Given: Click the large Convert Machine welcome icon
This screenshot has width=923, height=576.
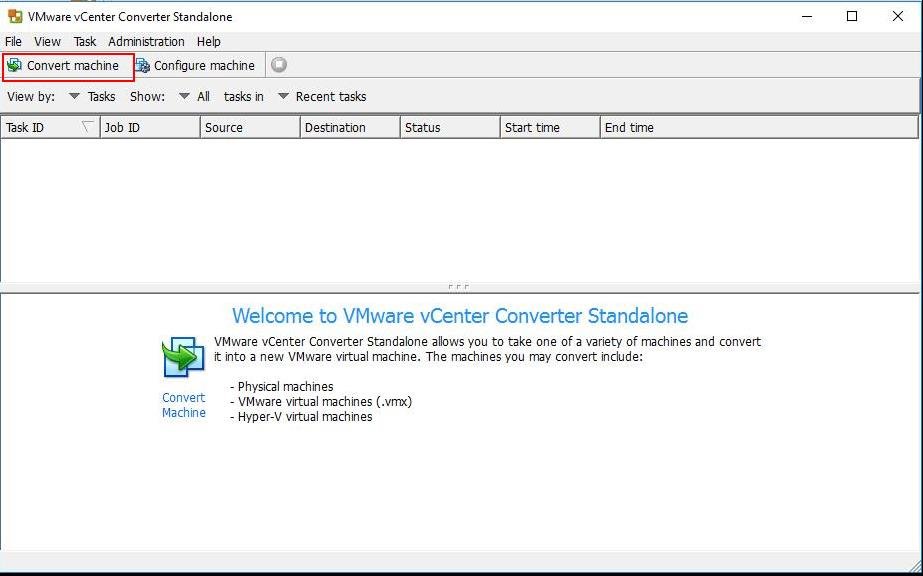Looking at the screenshot, I should 184,357.
